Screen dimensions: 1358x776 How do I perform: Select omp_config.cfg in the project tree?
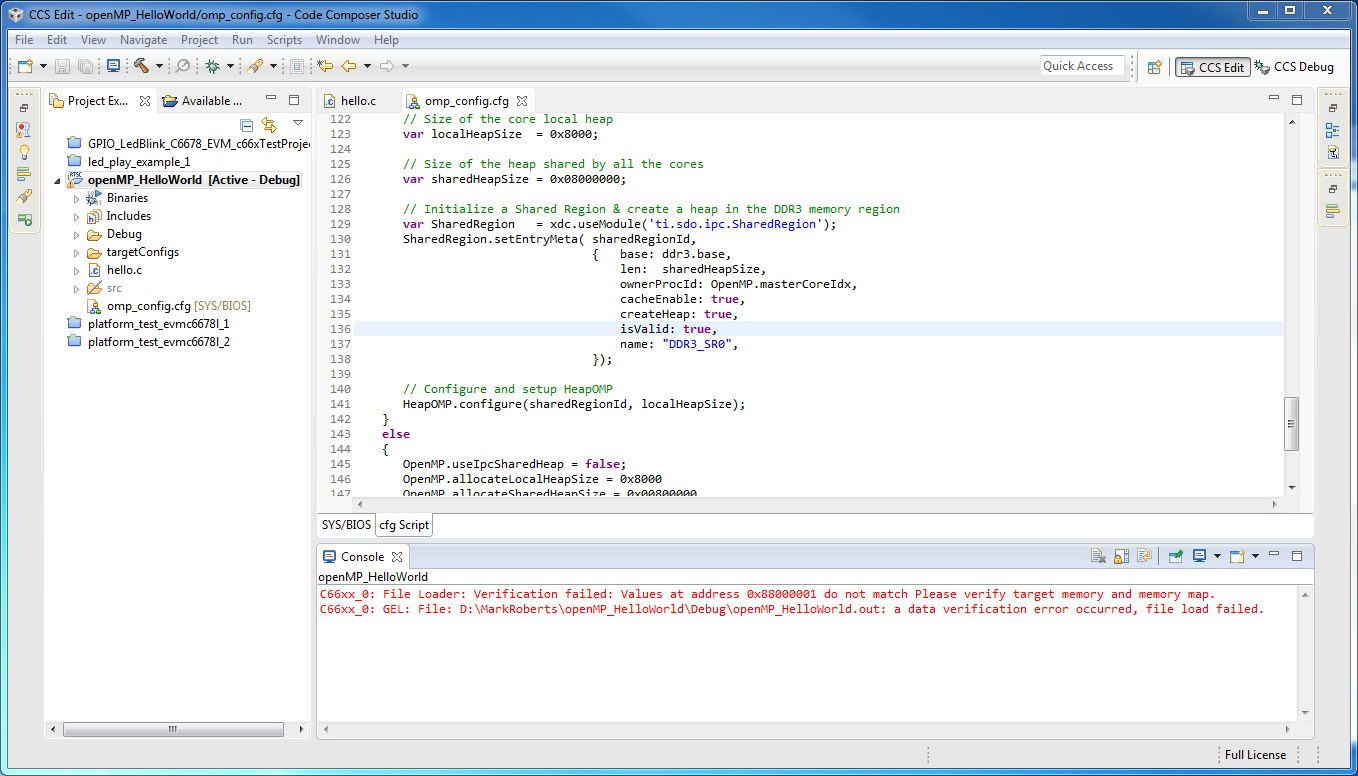coord(167,306)
